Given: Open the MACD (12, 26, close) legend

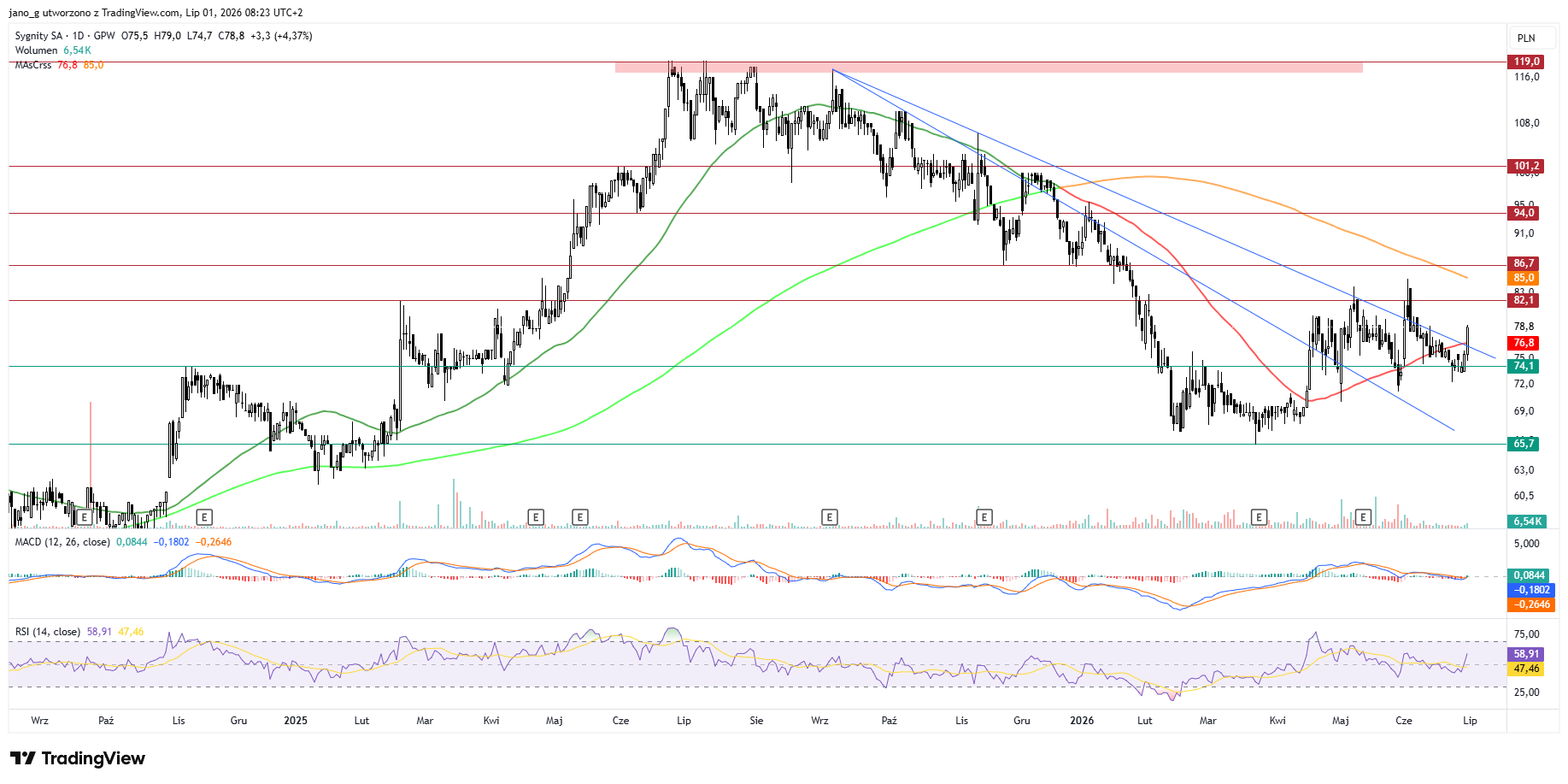Looking at the screenshot, I should tap(62, 542).
